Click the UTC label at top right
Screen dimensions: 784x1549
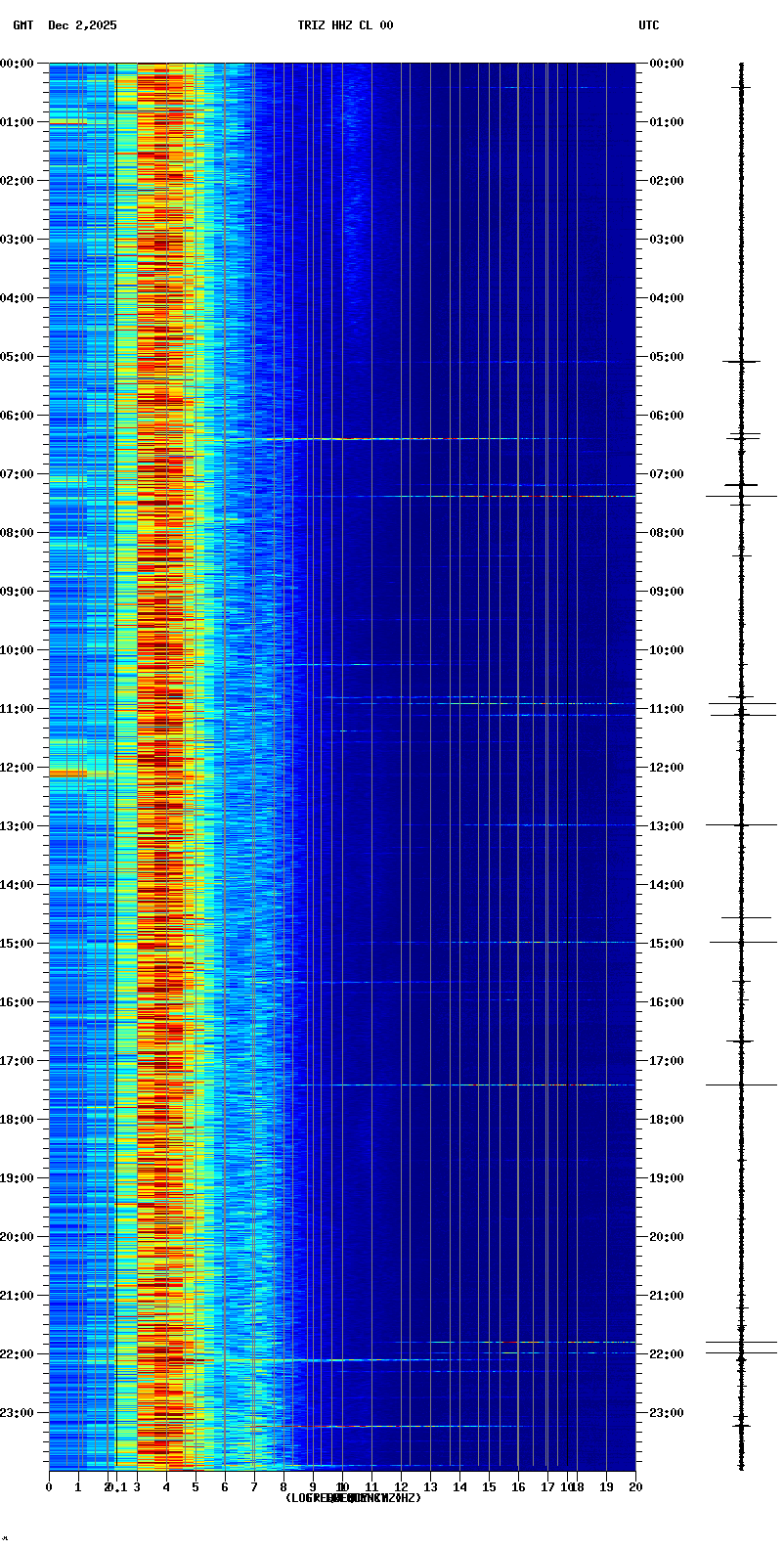point(648,25)
